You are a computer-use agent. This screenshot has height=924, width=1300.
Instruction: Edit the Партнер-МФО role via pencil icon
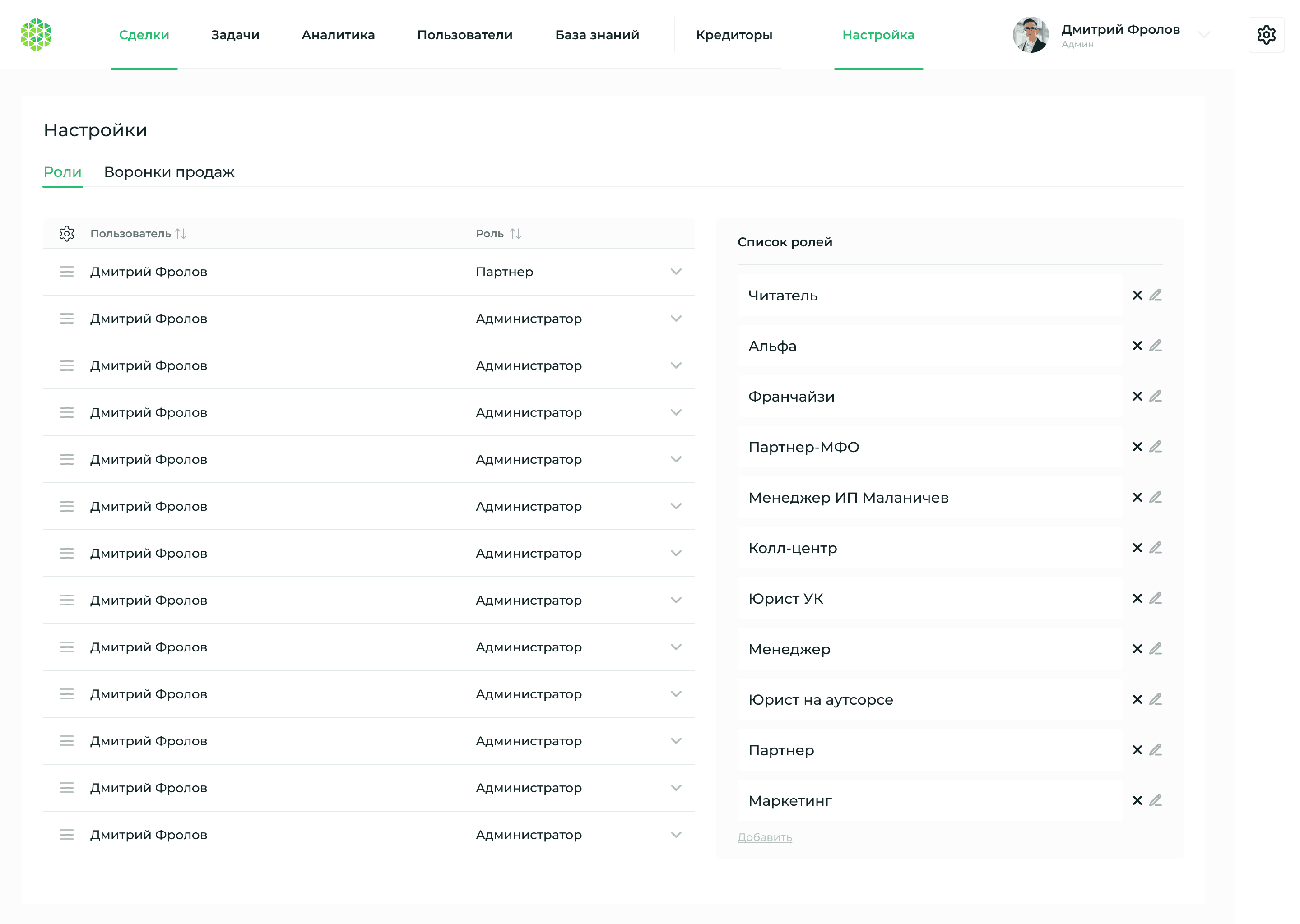[x=1156, y=447]
